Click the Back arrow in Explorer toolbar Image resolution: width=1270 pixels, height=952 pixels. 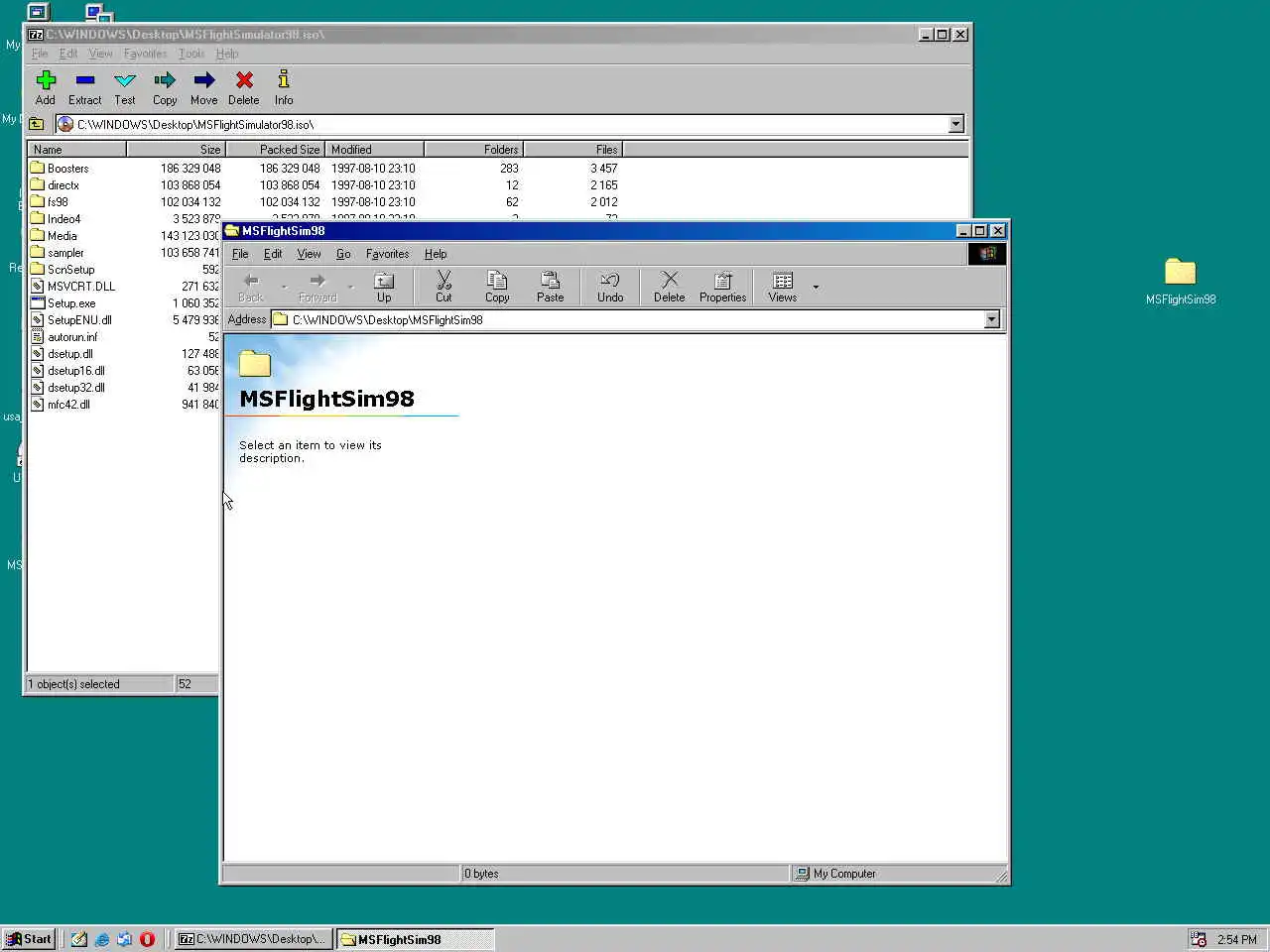click(x=251, y=287)
